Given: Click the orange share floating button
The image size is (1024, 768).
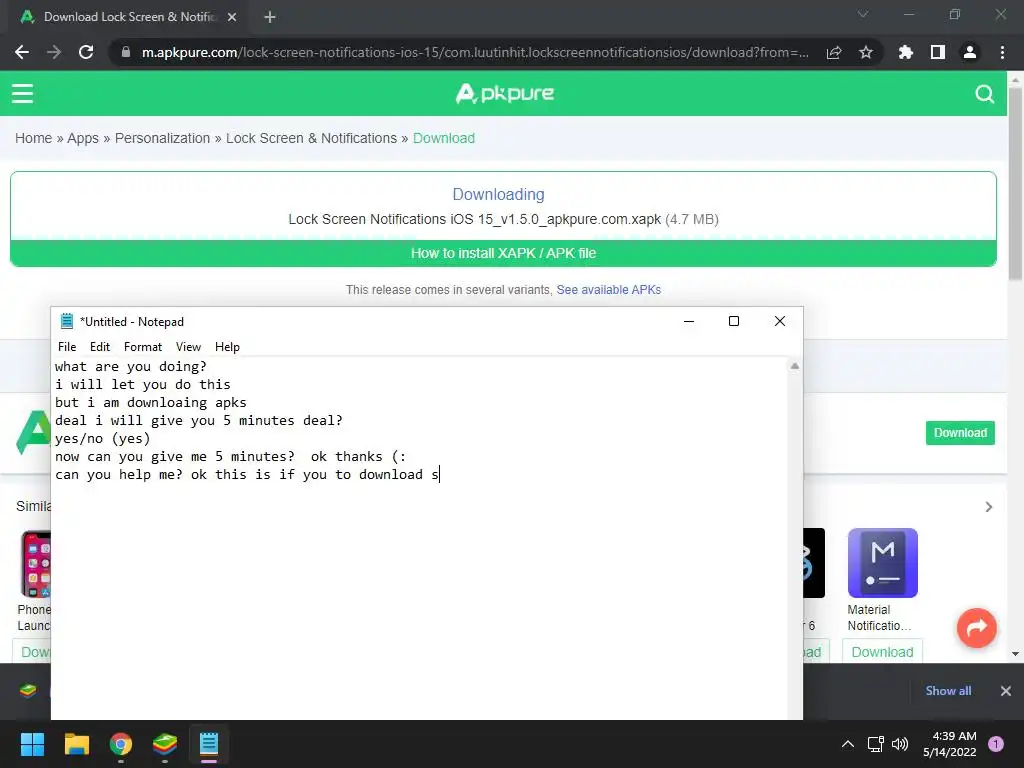Looking at the screenshot, I should click(976, 628).
